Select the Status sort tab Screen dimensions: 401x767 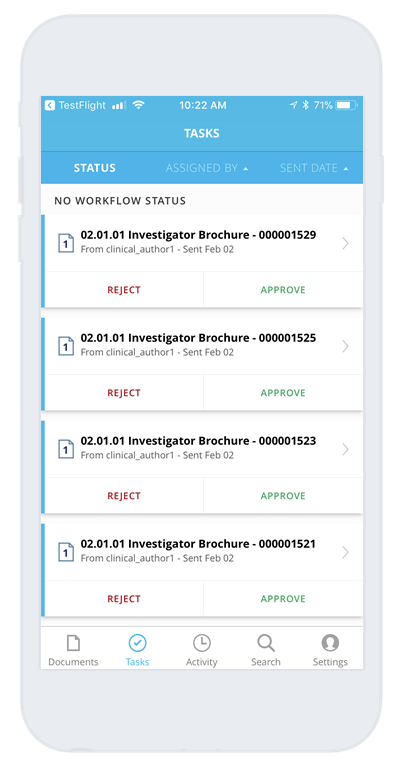click(x=95, y=168)
